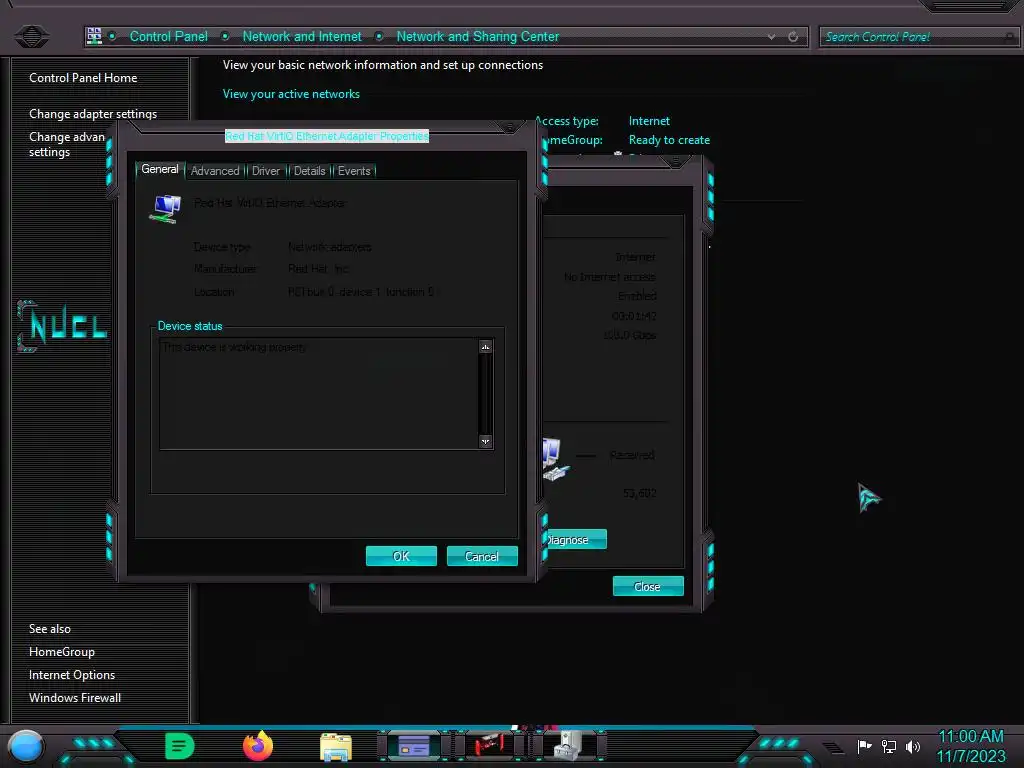
Task: Close the Ethernet Status window behind
Action: click(648, 586)
